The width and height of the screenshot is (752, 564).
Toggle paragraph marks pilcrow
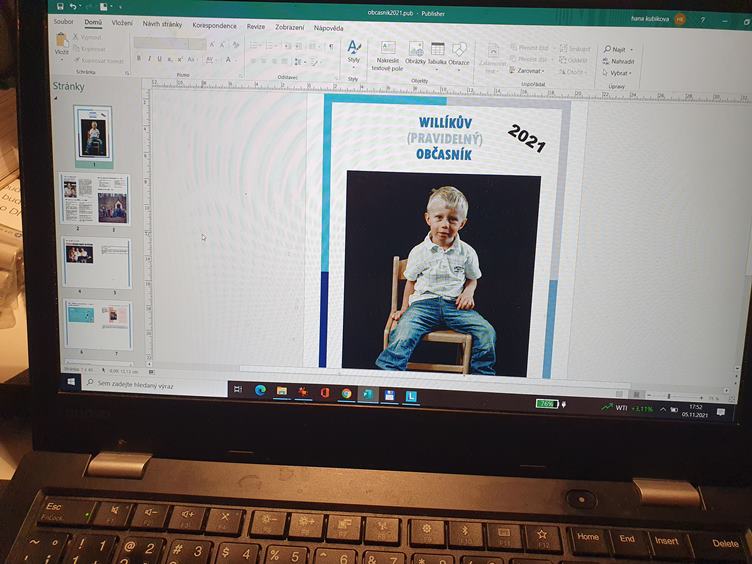[x=331, y=47]
